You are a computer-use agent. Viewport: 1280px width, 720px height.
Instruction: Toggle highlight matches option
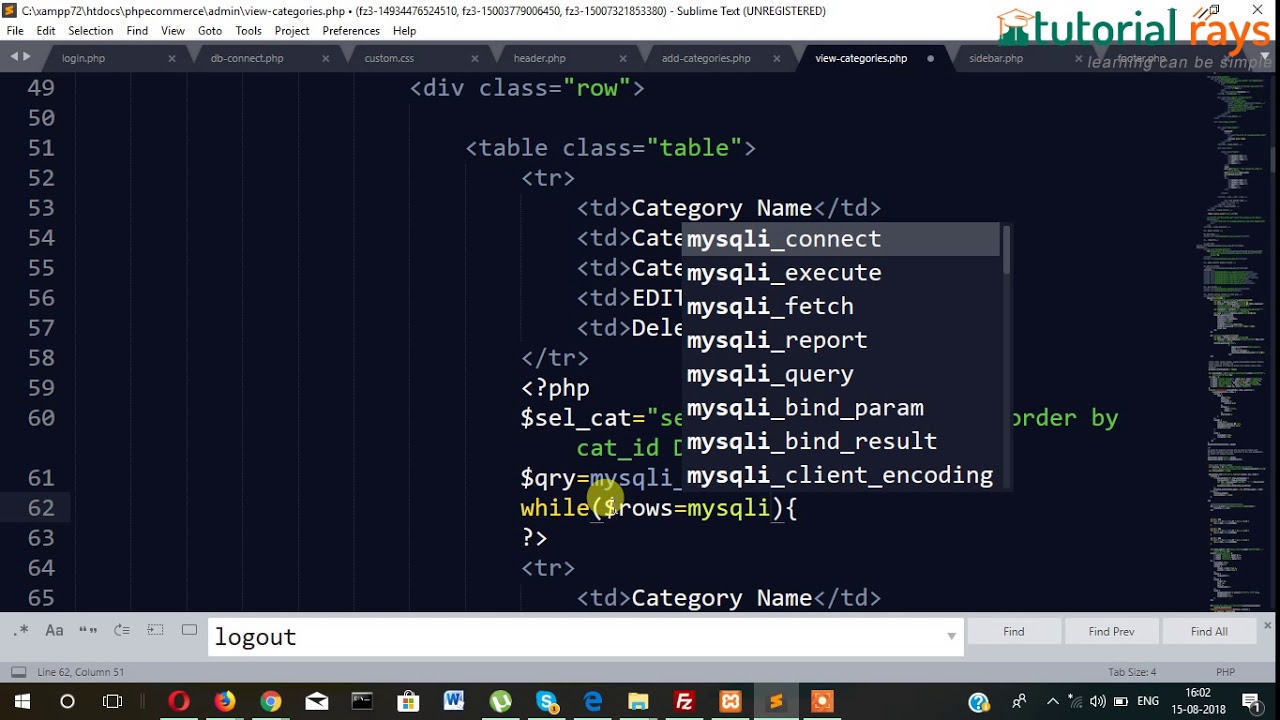(189, 631)
